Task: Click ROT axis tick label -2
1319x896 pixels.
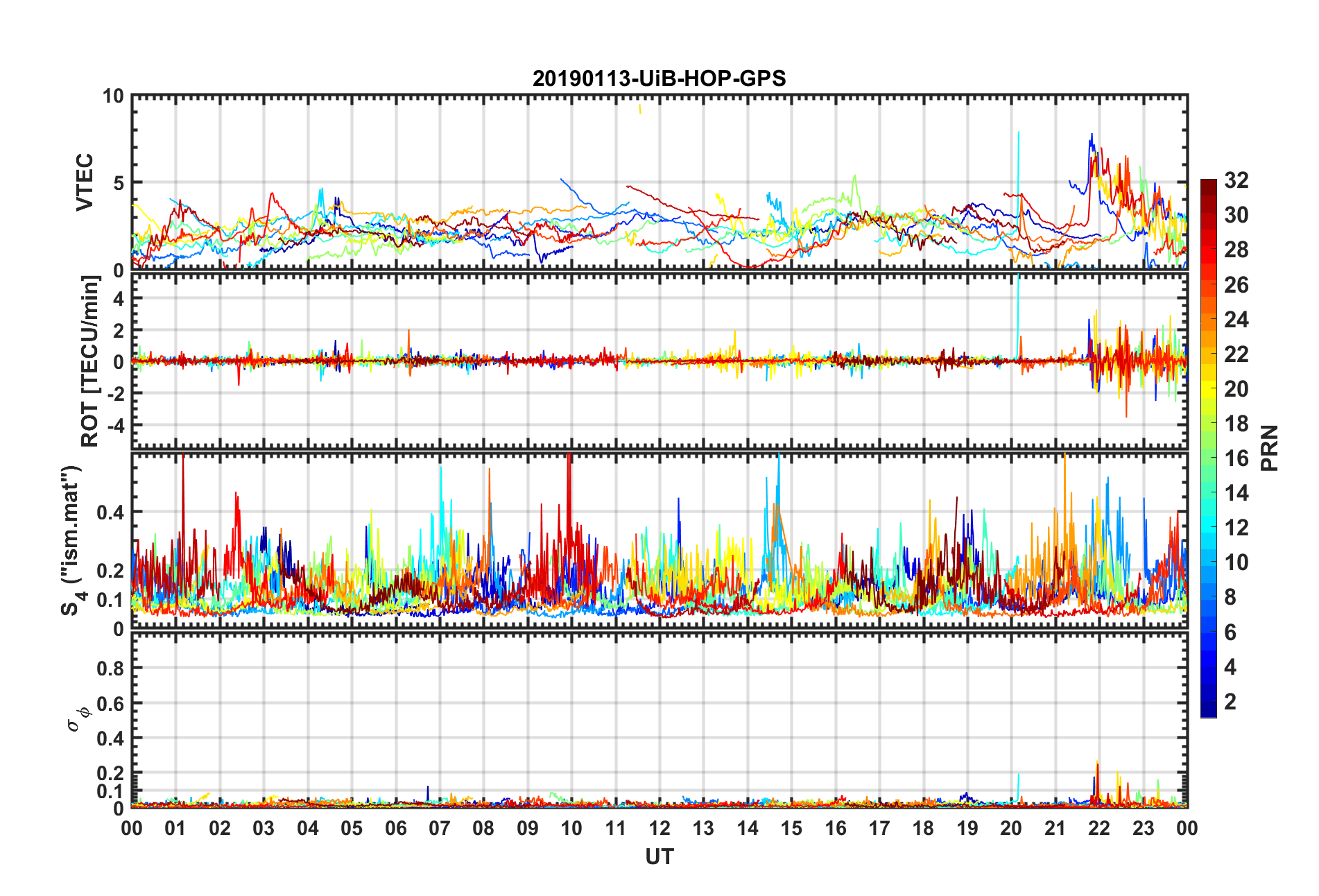Action: (115, 393)
